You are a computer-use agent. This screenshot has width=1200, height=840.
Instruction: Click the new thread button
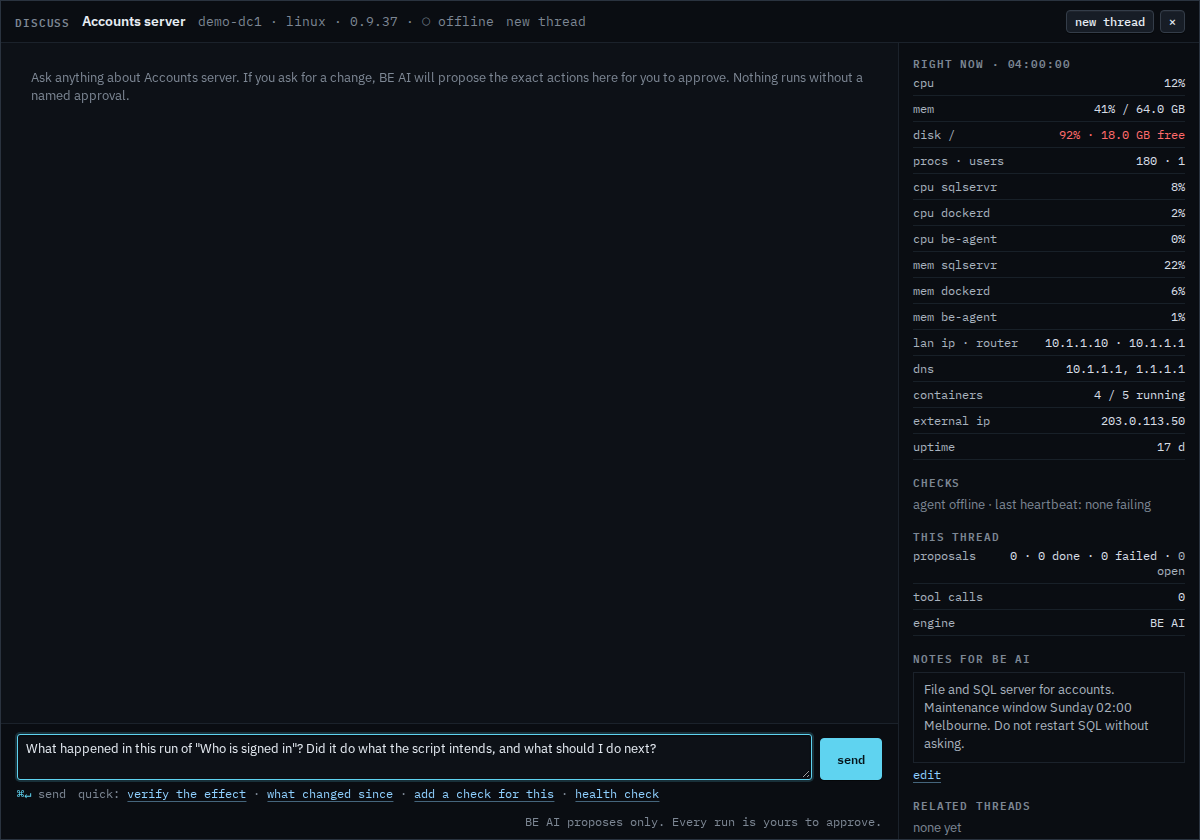pos(1110,22)
